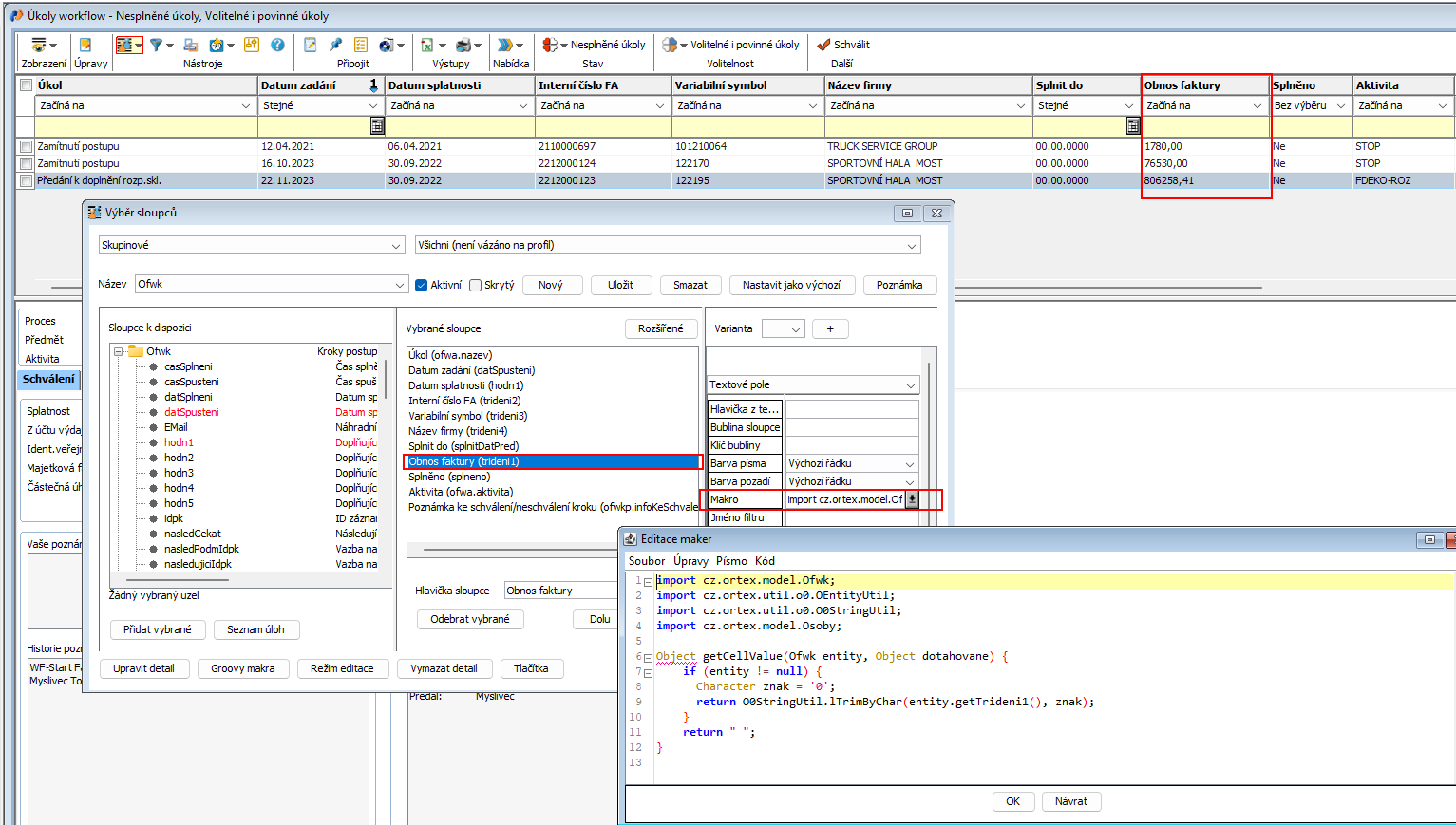
Task: Click the printer output icon
Action: 463,45
